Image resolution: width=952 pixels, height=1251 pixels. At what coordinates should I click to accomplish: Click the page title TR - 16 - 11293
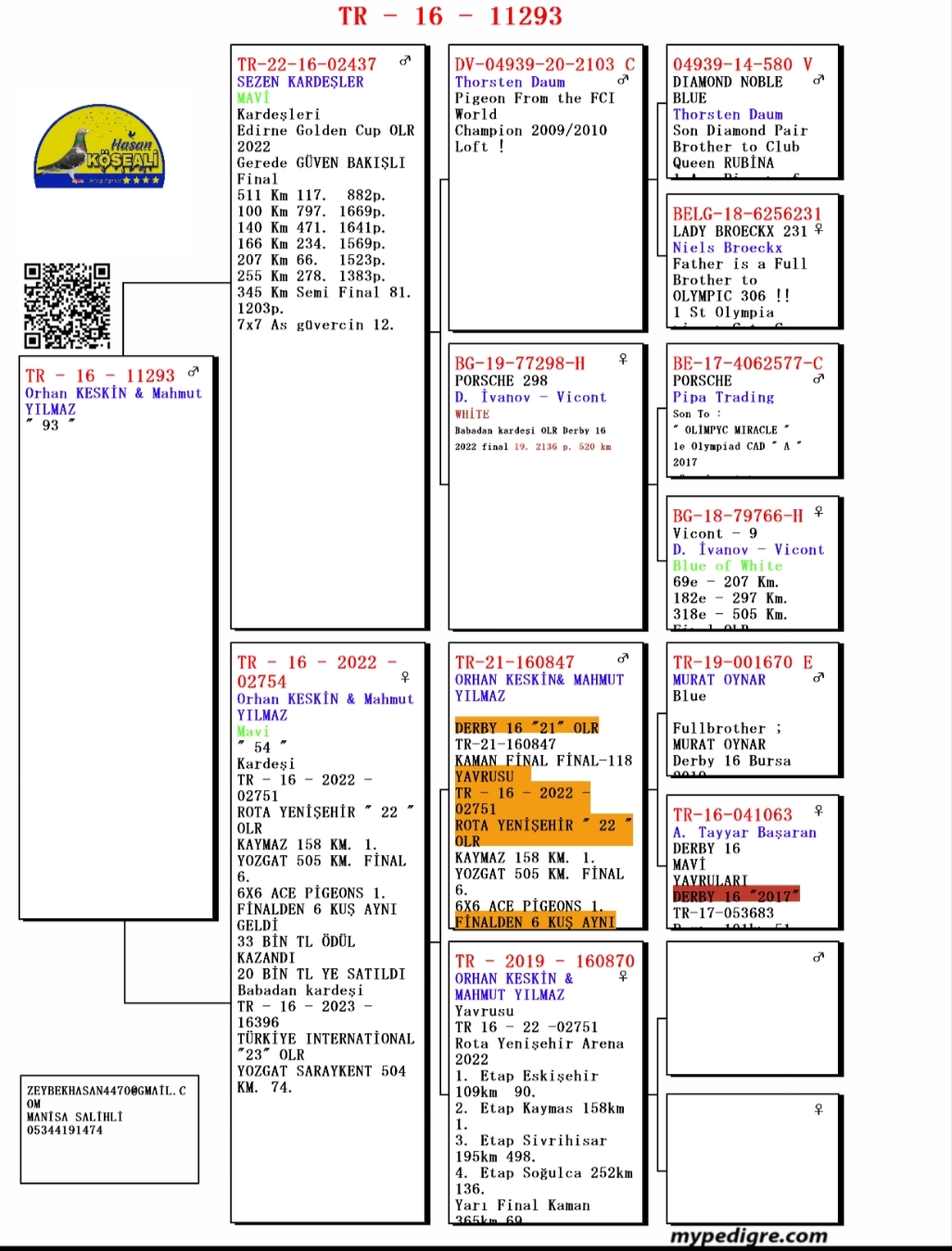451,16
